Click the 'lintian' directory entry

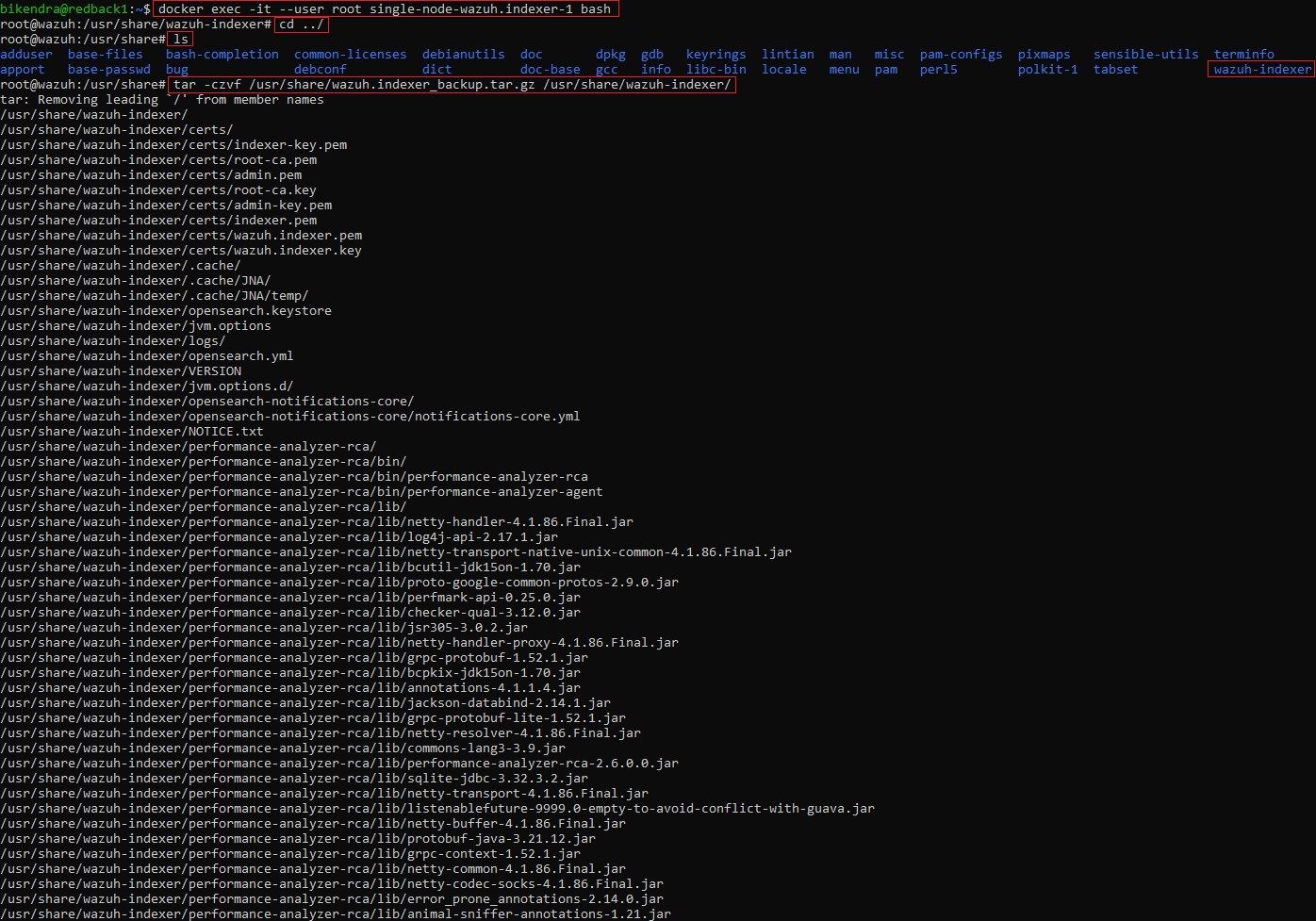coord(788,55)
